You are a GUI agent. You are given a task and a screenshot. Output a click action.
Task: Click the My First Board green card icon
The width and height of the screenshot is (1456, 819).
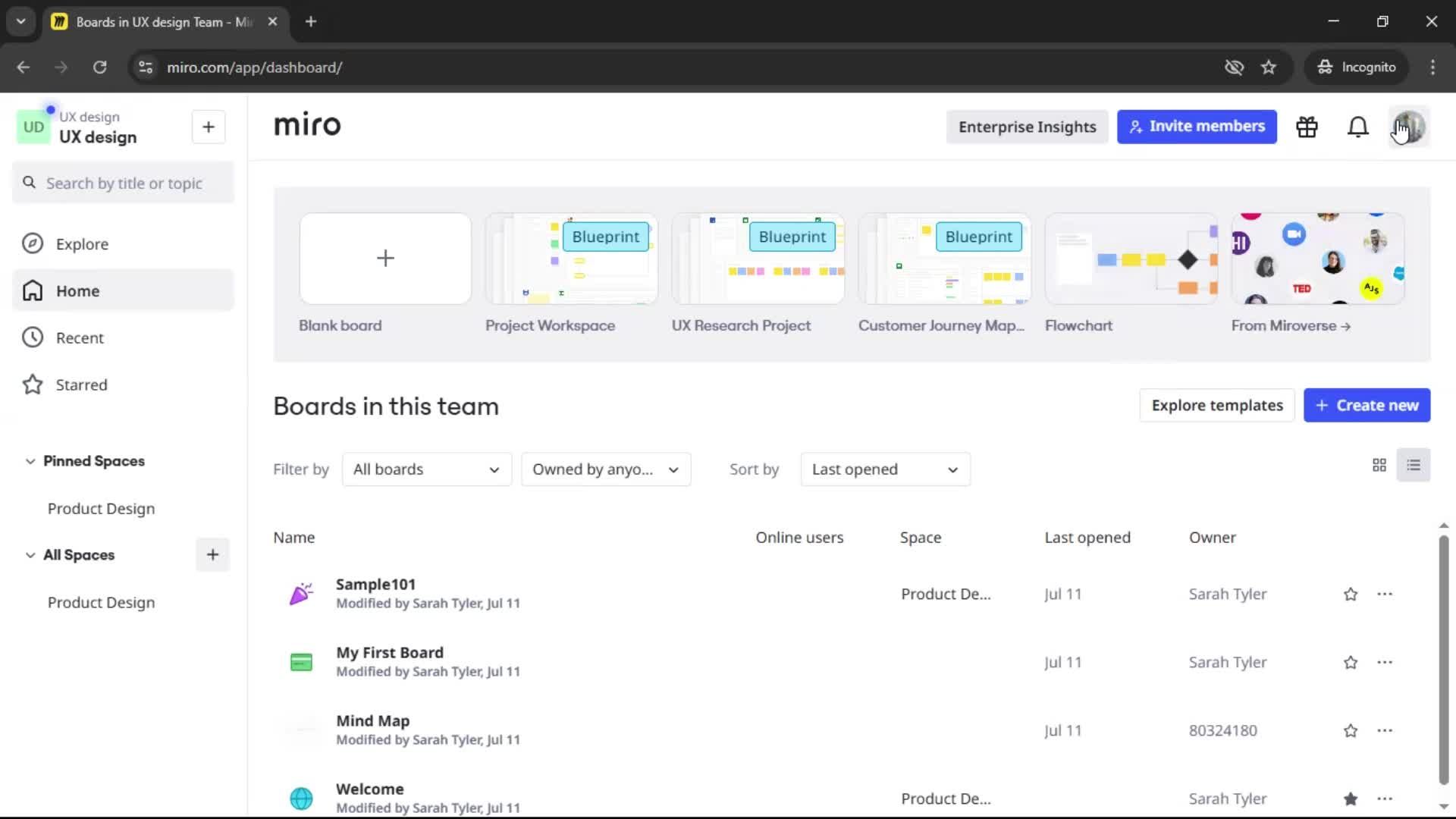(301, 662)
